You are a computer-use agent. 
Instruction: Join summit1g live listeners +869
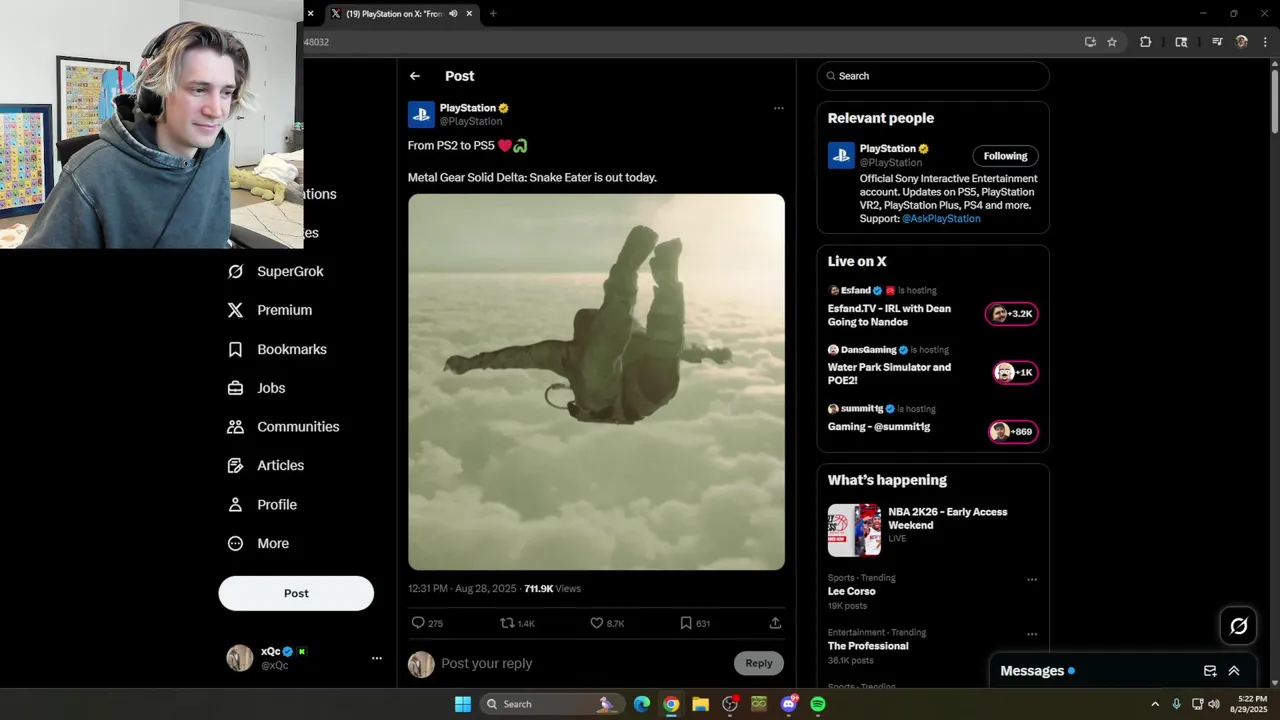pyautogui.click(x=1012, y=432)
